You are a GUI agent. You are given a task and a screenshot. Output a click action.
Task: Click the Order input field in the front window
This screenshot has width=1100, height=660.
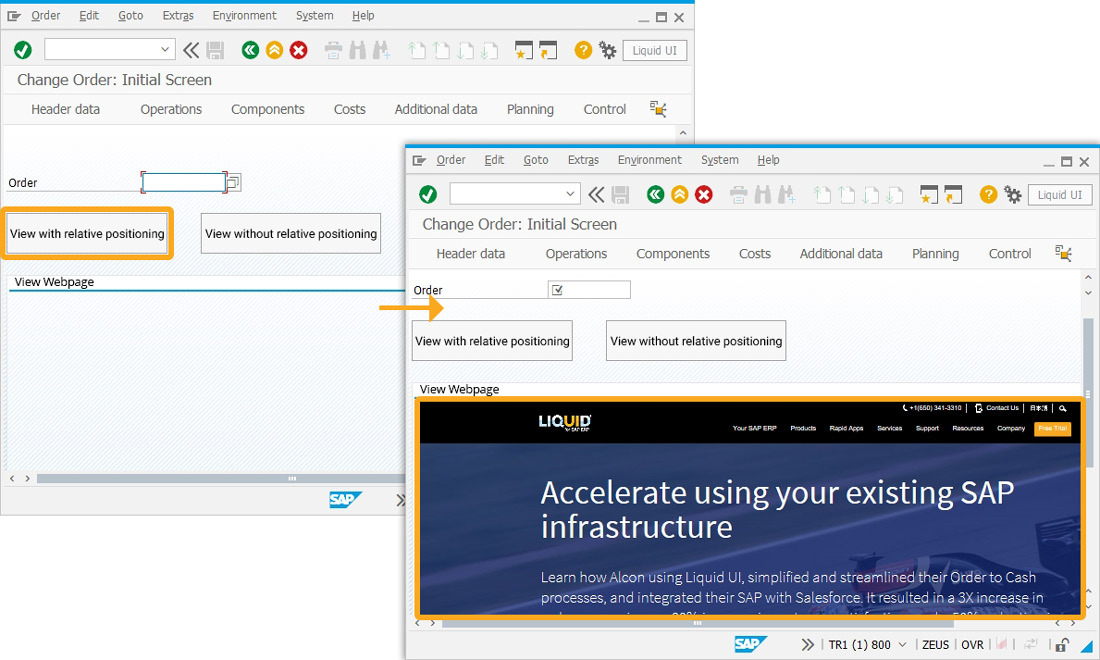(x=589, y=290)
